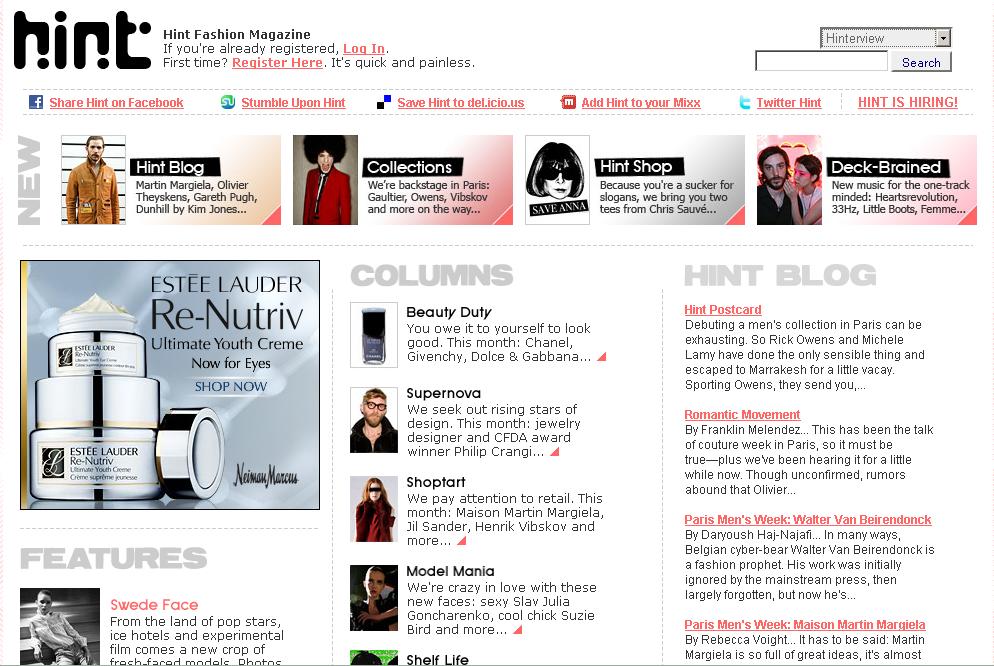Click the Save Anna illustration thumbnail
The width and height of the screenshot is (994, 666).
557,180
